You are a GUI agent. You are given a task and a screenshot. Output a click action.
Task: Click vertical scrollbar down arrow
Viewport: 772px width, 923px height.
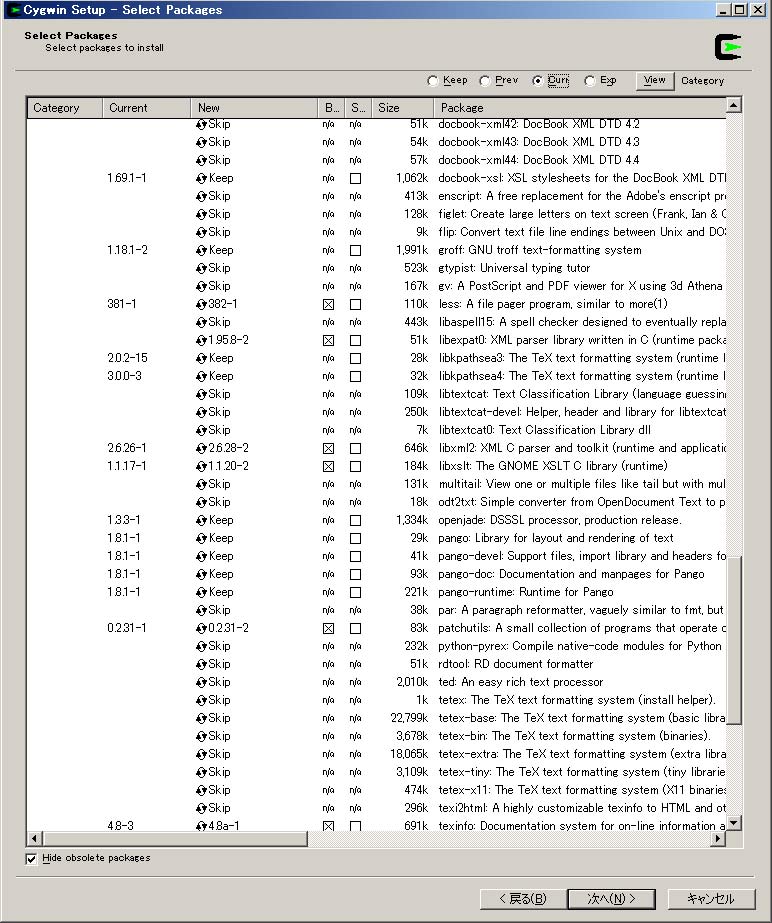point(734,823)
